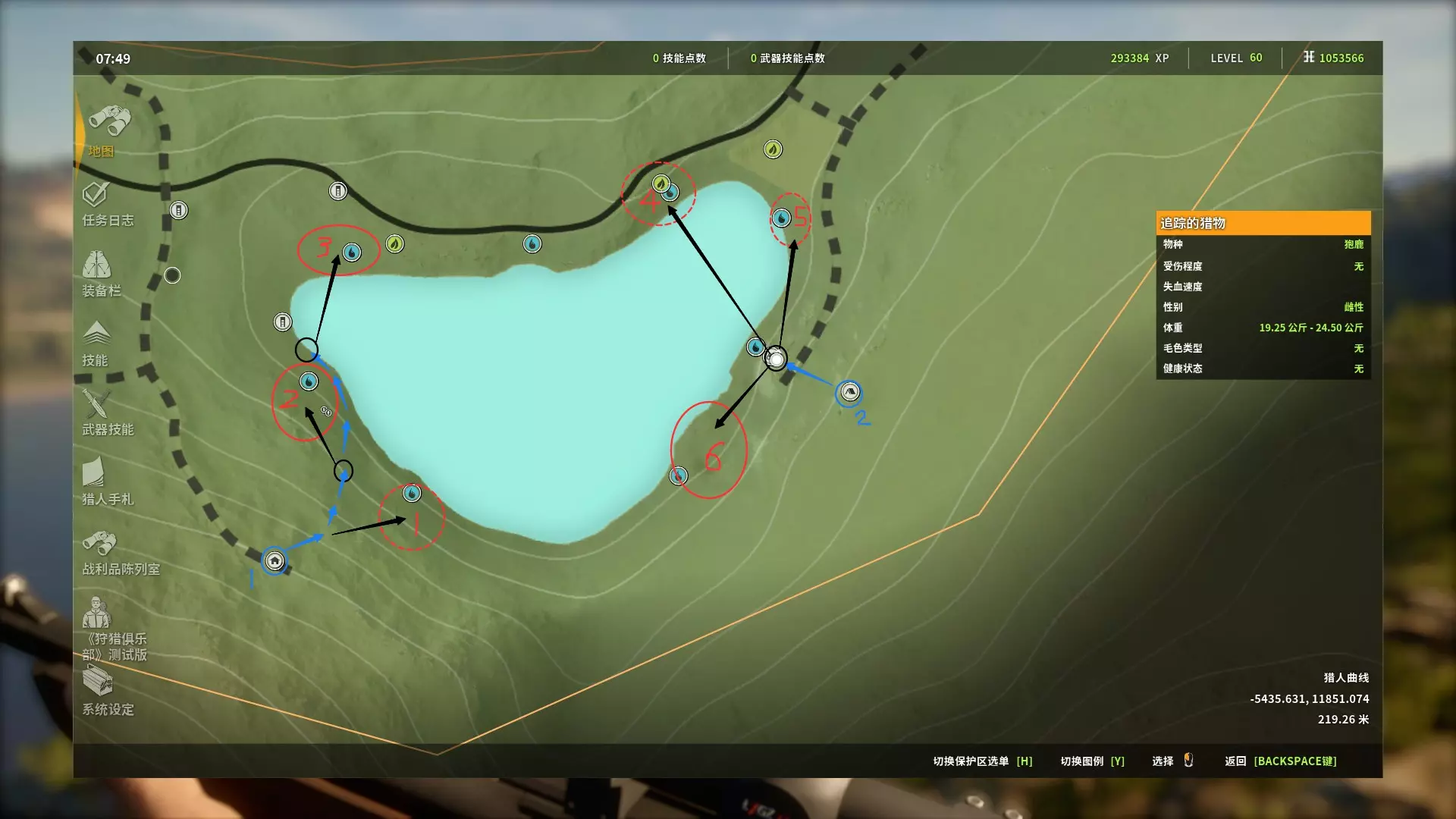Toggle the map legend via 切换图例
The width and height of the screenshot is (1456, 819).
click(x=1092, y=761)
